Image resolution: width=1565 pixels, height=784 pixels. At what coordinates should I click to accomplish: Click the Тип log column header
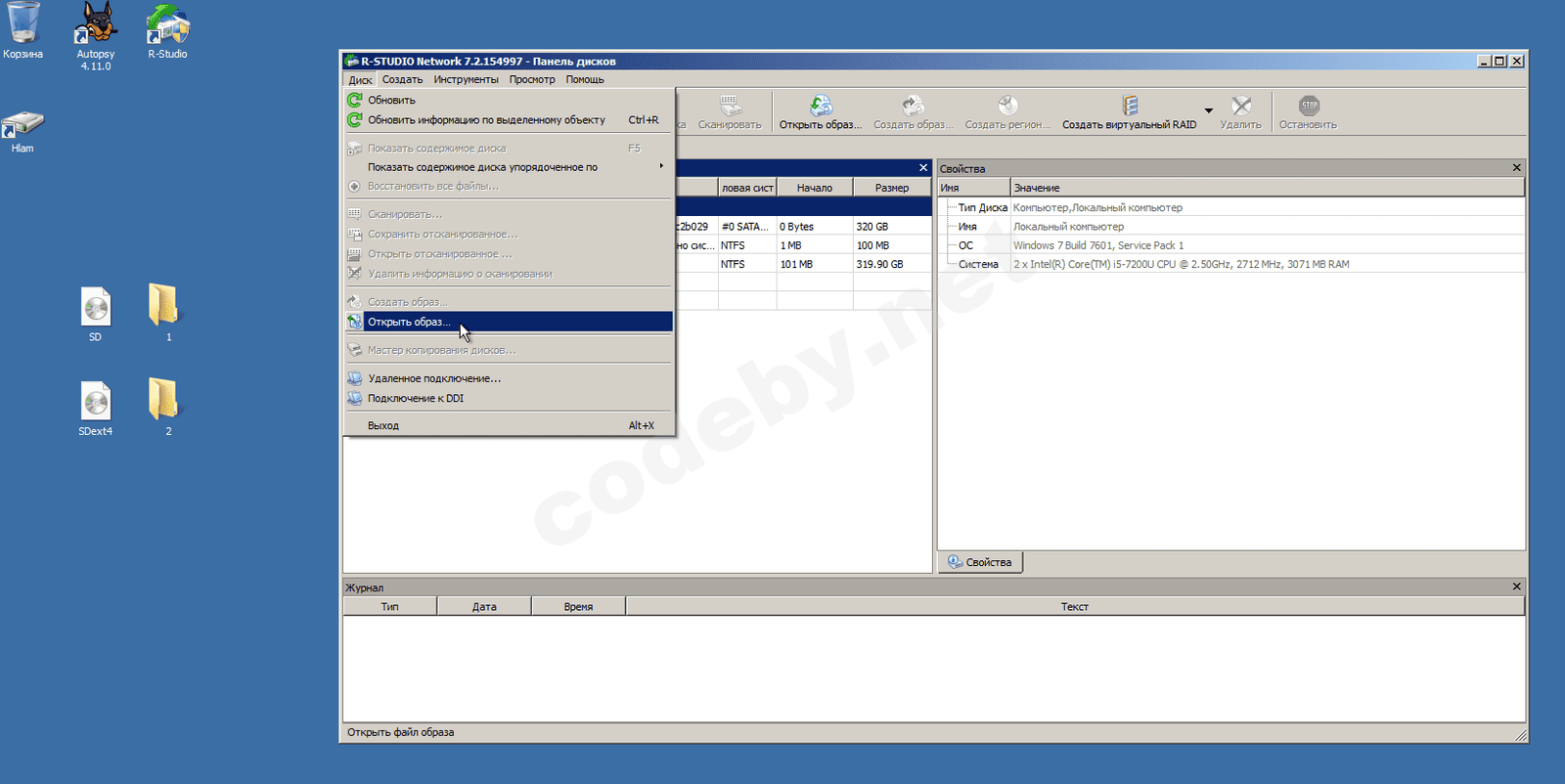tap(390, 607)
